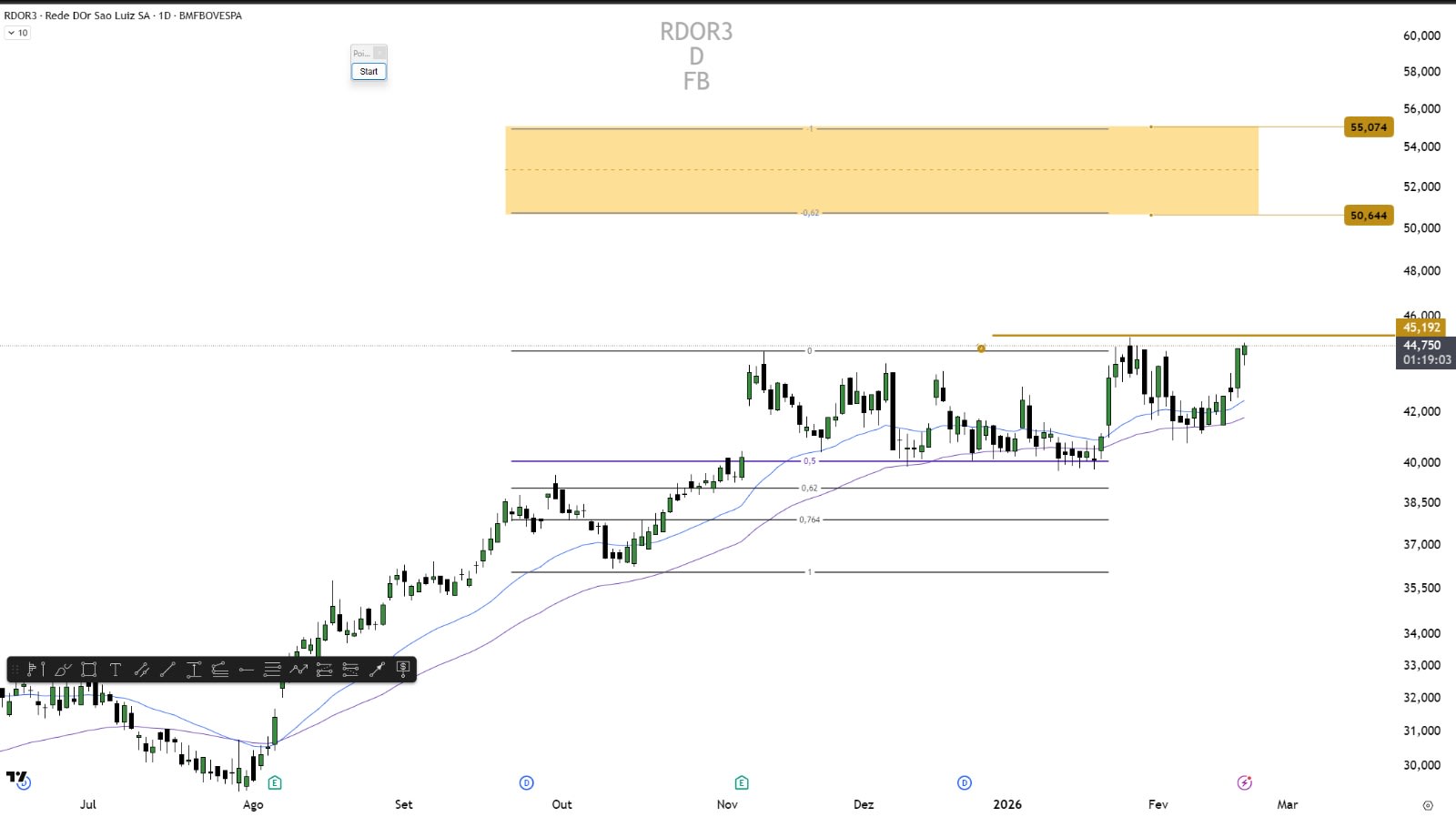Open chart settings gear at bottom right
Image resolution: width=1456 pixels, height=817 pixels.
1428,805
